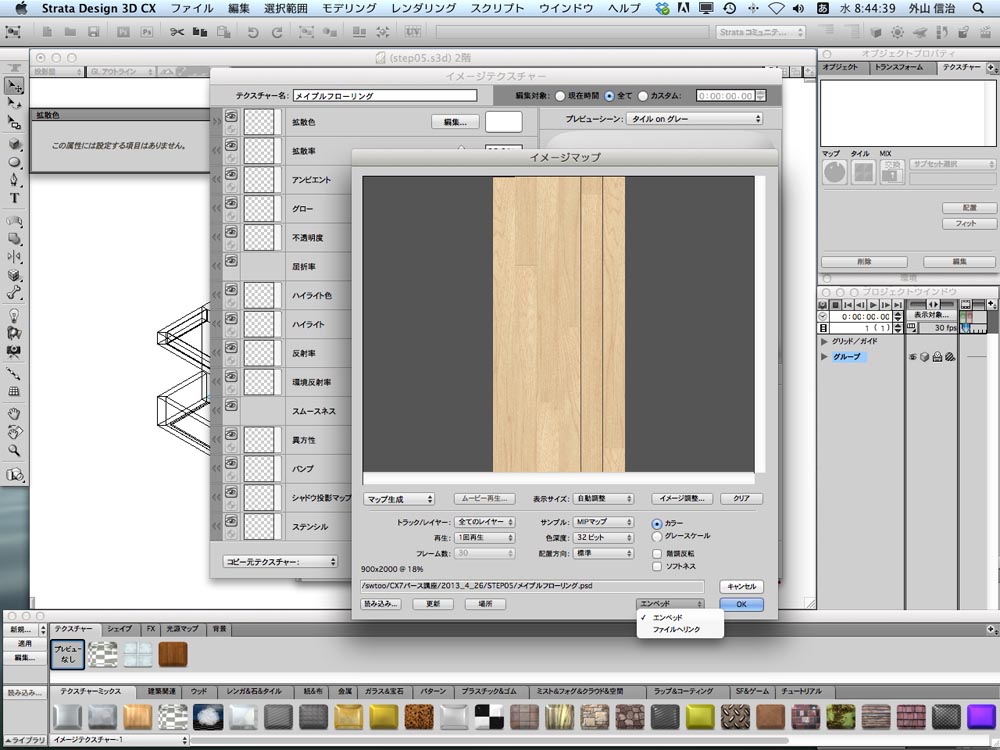1000x750 pixels.
Task: Enable the ソフトネス checkbox
Action: click(657, 566)
